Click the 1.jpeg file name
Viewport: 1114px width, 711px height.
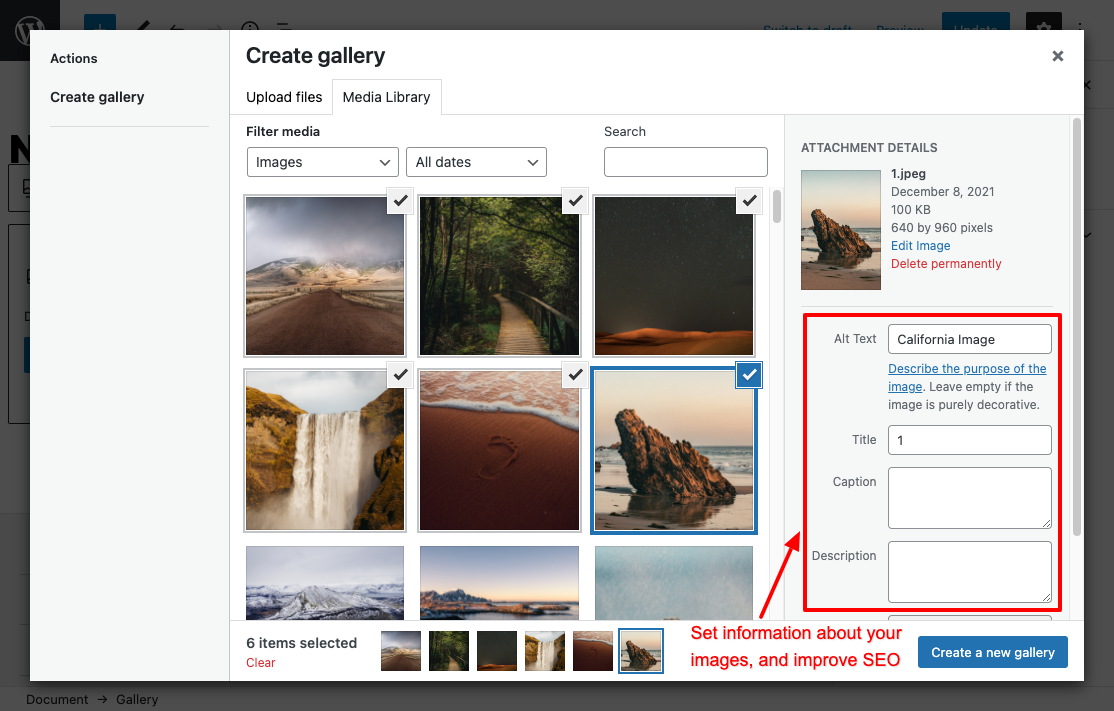[x=909, y=173]
